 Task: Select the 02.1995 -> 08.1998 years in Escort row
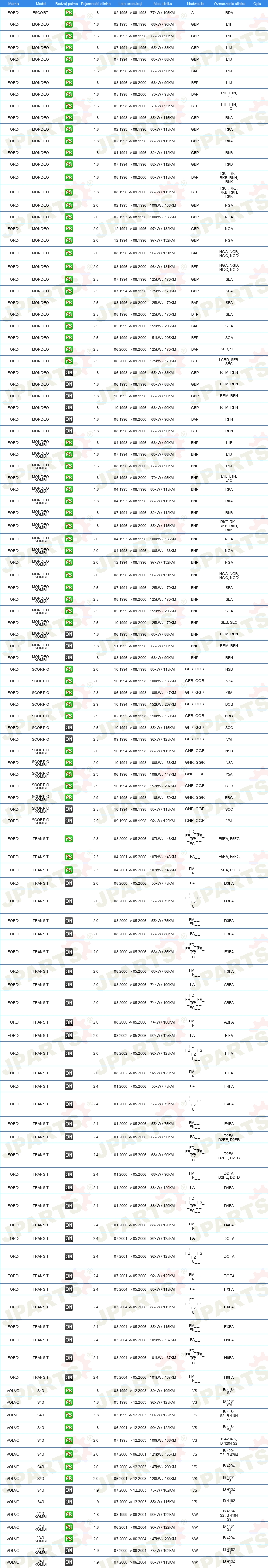pyautogui.click(x=130, y=12)
